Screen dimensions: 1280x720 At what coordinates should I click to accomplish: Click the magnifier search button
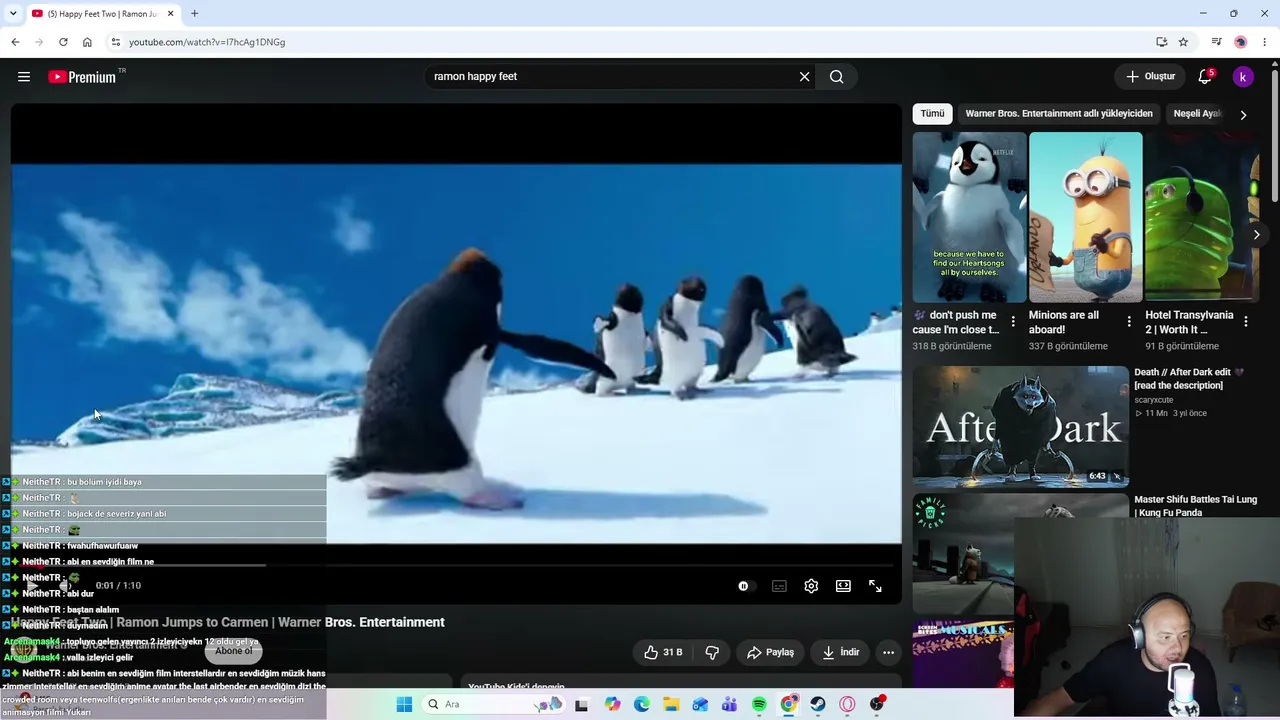click(x=837, y=77)
